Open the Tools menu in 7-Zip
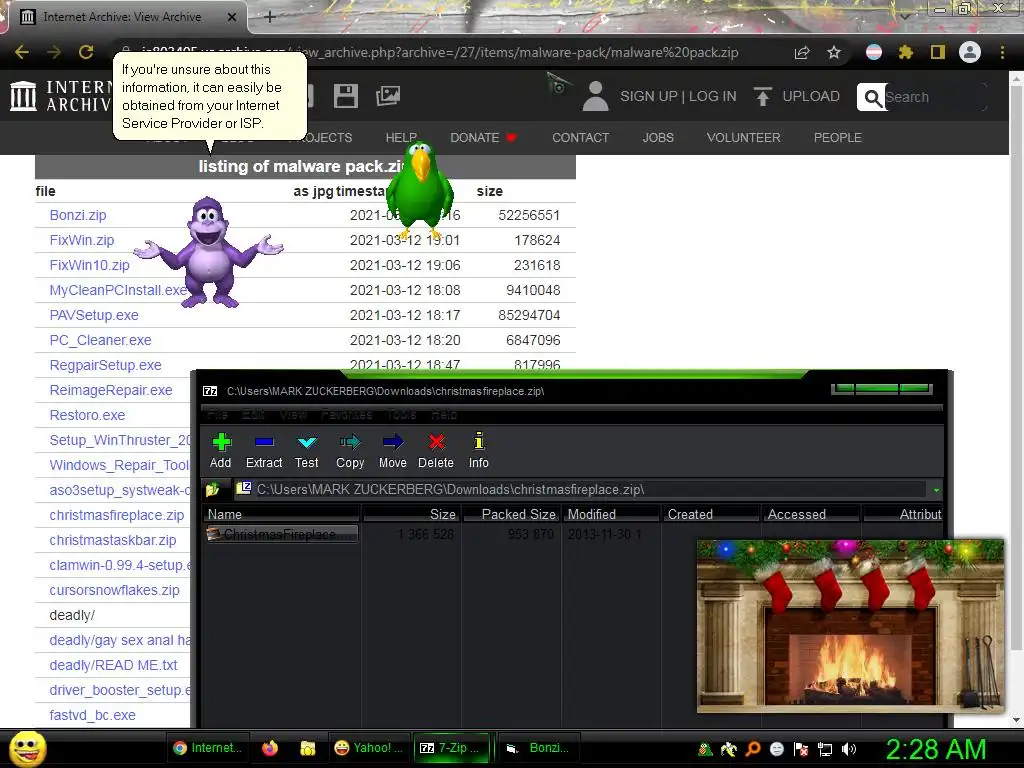1024x768 pixels. tap(402, 415)
